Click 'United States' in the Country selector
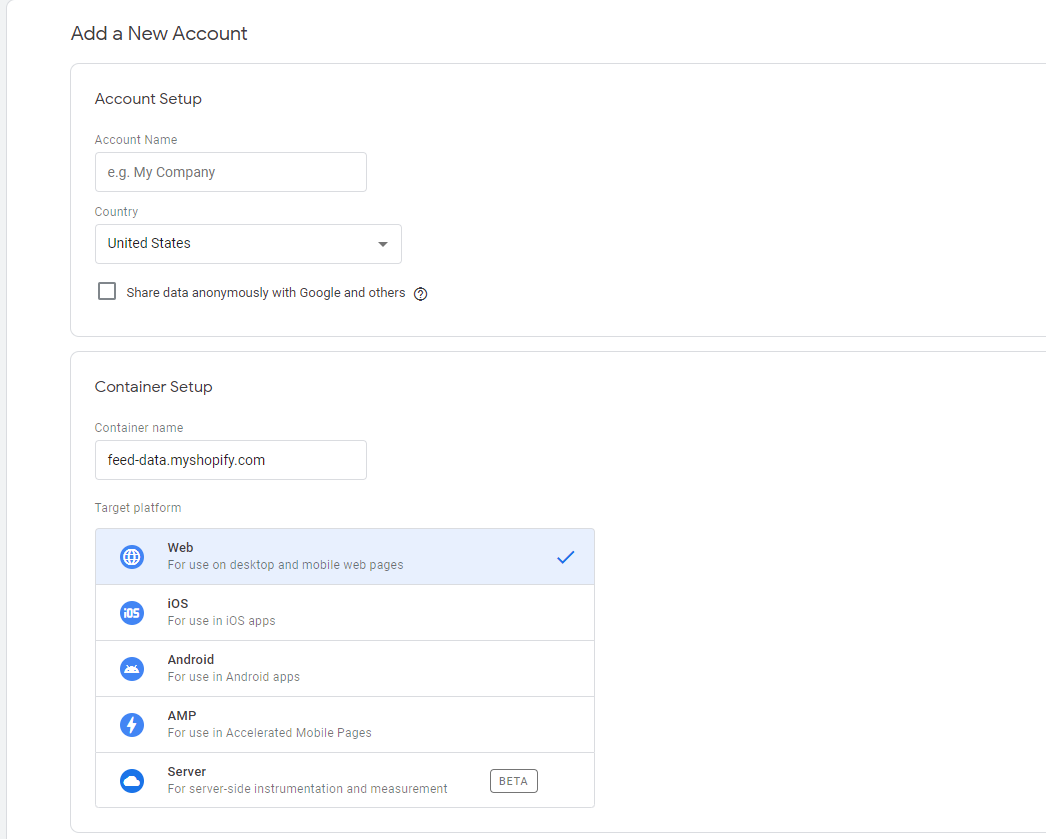Screen dimensions: 1046x839 [149, 243]
